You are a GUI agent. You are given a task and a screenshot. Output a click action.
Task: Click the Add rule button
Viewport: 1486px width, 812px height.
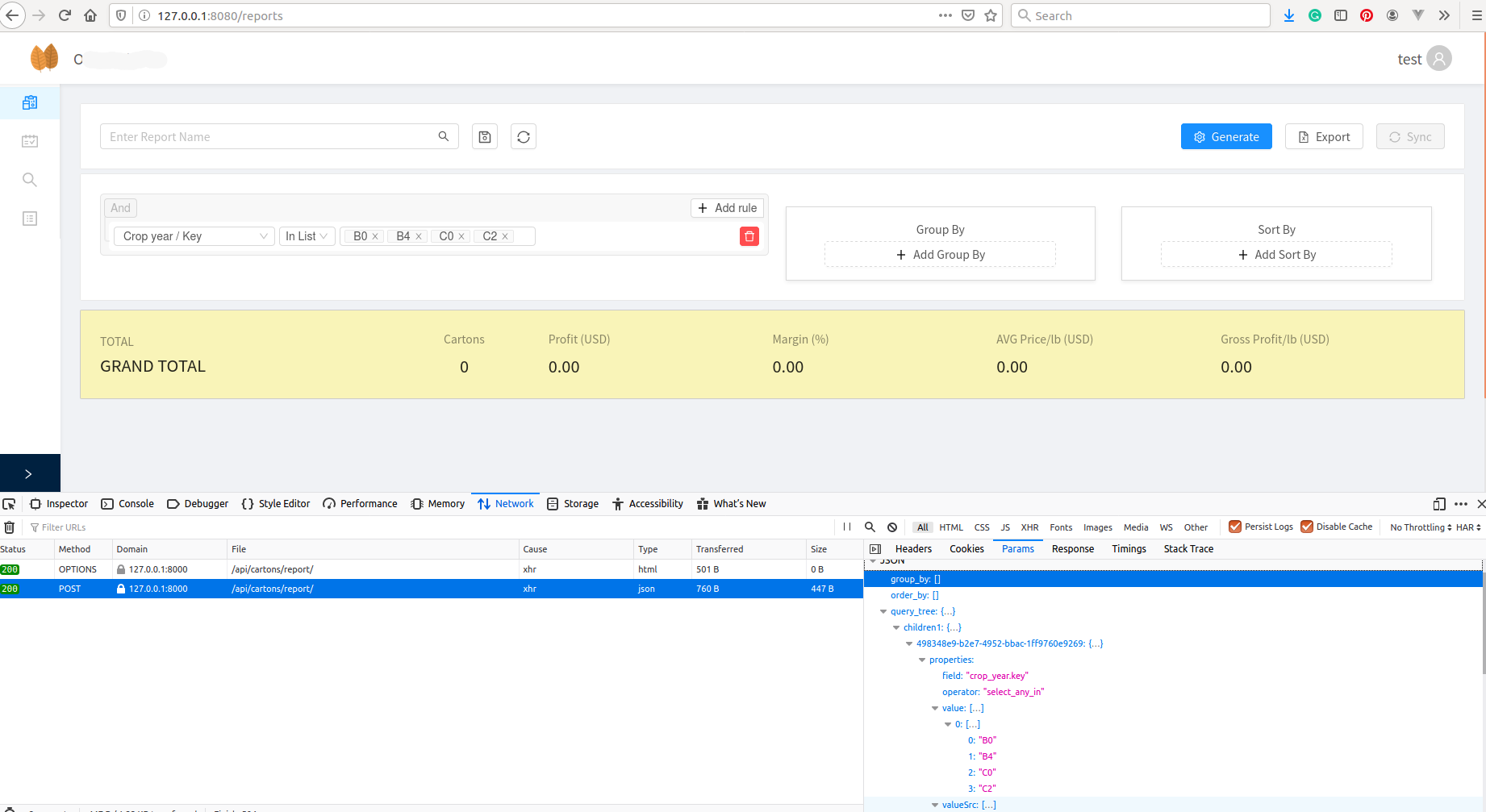coord(727,208)
